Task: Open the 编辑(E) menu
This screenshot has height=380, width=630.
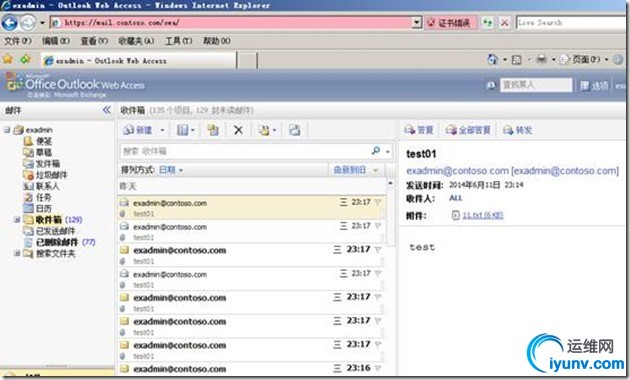Action: click(56, 41)
